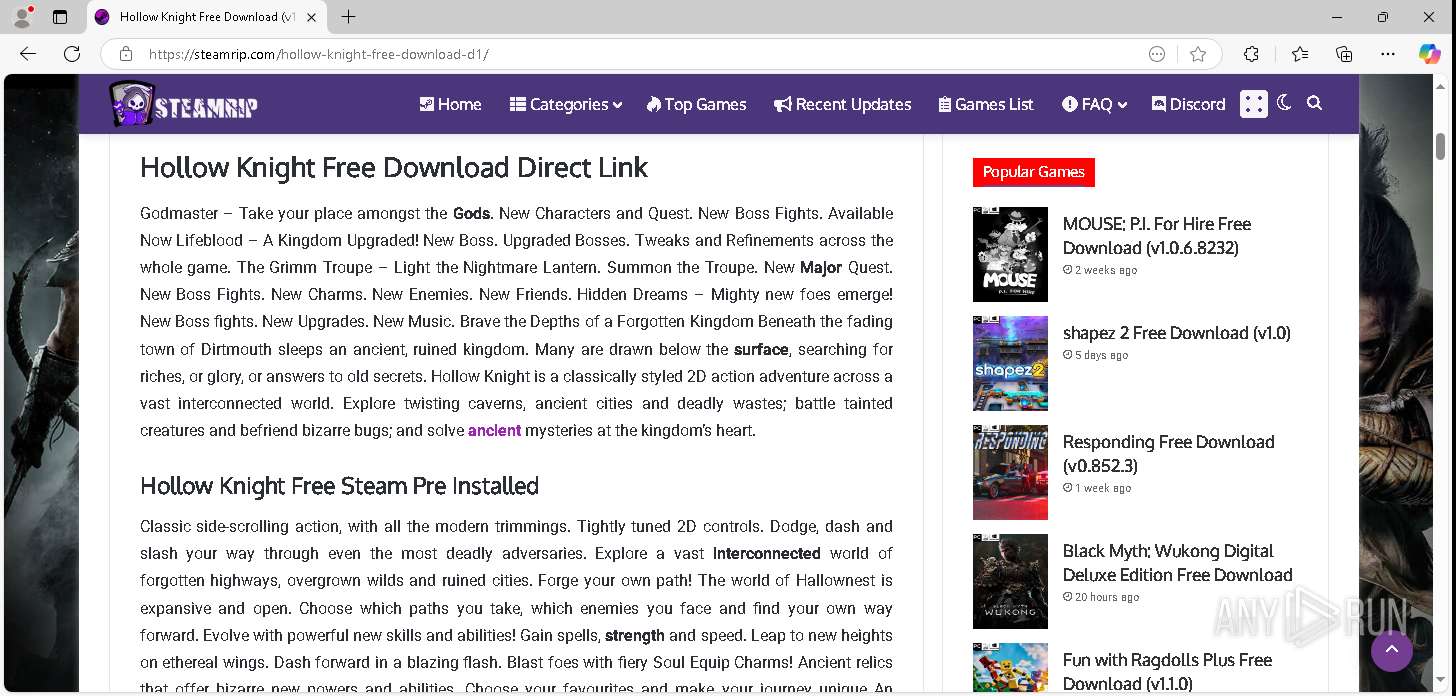1456x696 pixels.
Task: Toggle dark mode moon icon
Action: pos(1285,103)
